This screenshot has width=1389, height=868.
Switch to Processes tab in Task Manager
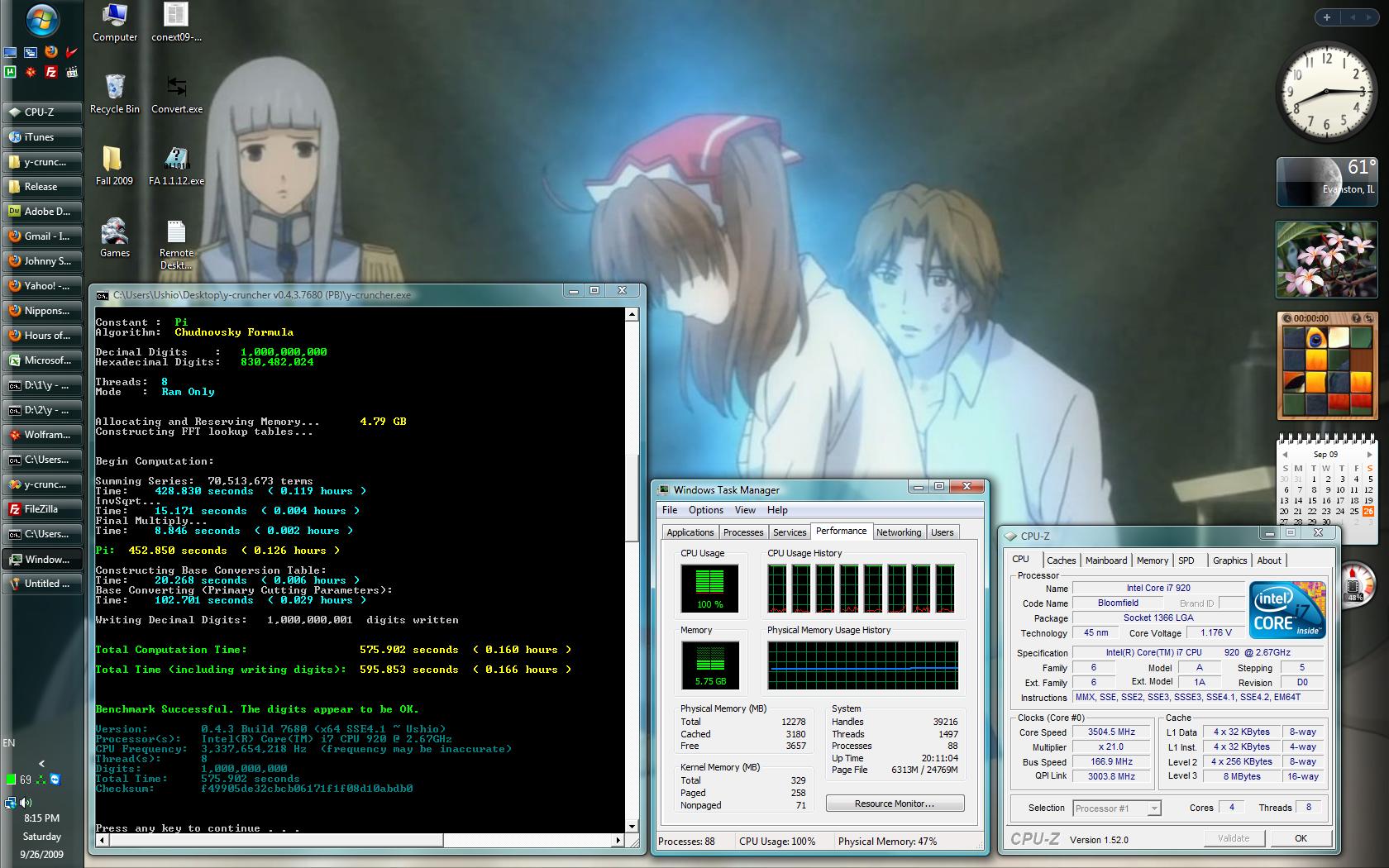coord(742,532)
